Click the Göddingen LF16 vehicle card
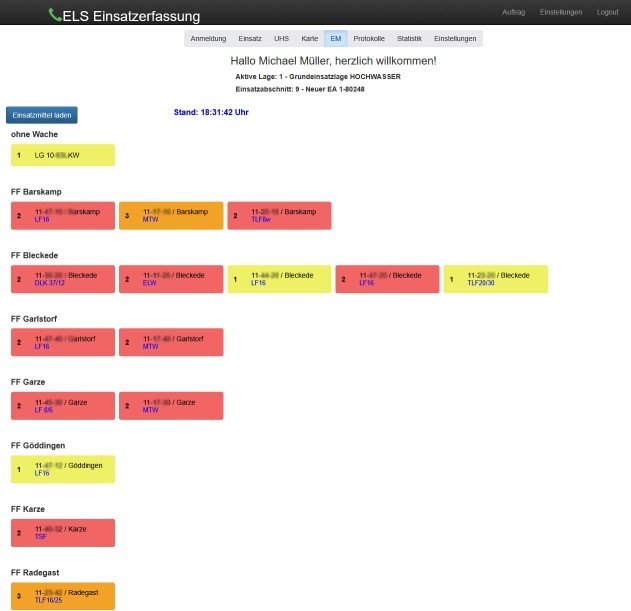 pos(63,469)
